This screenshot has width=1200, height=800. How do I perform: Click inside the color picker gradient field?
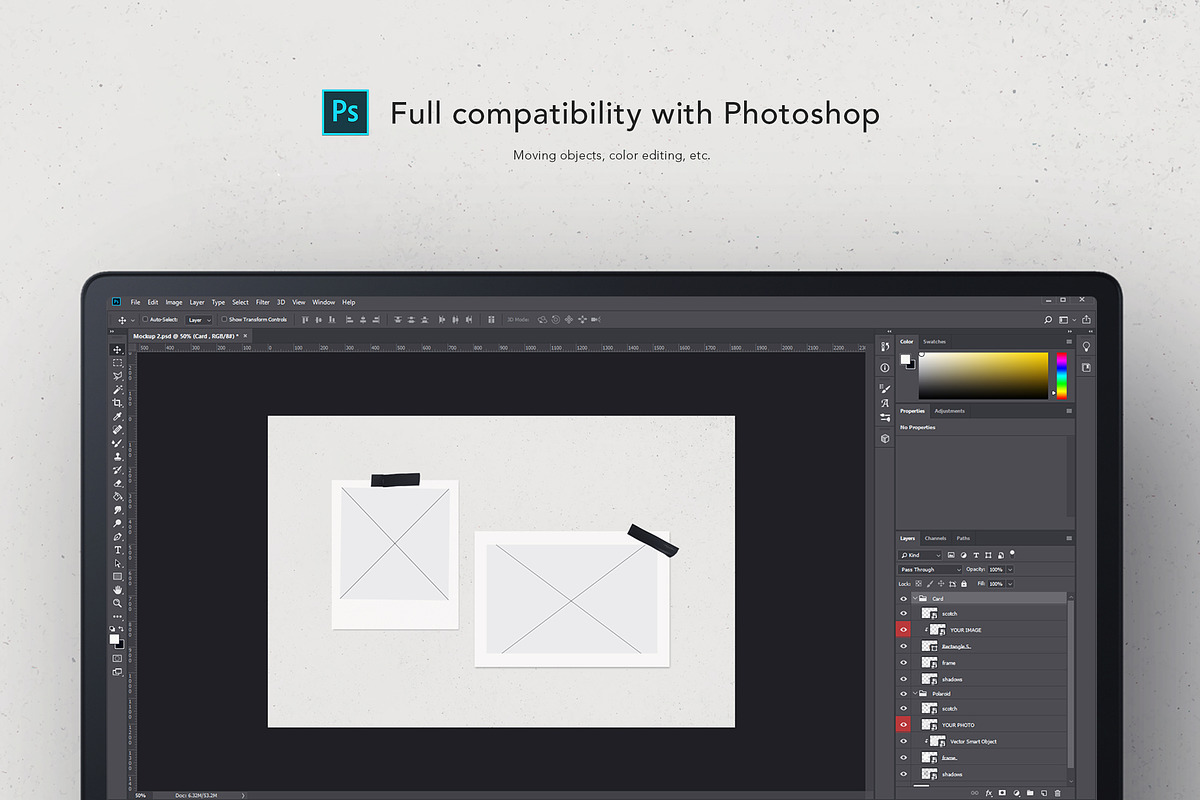coord(983,376)
